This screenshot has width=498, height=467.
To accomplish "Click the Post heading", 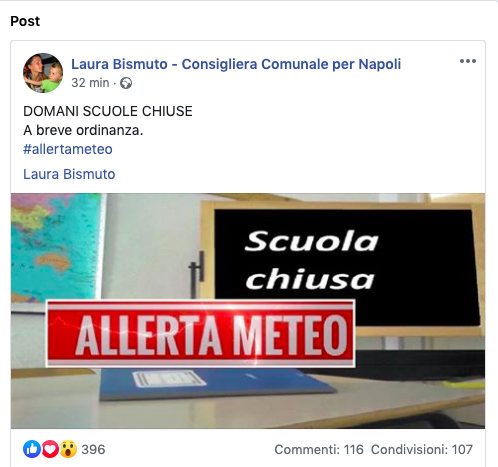I will pyautogui.click(x=25, y=21).
